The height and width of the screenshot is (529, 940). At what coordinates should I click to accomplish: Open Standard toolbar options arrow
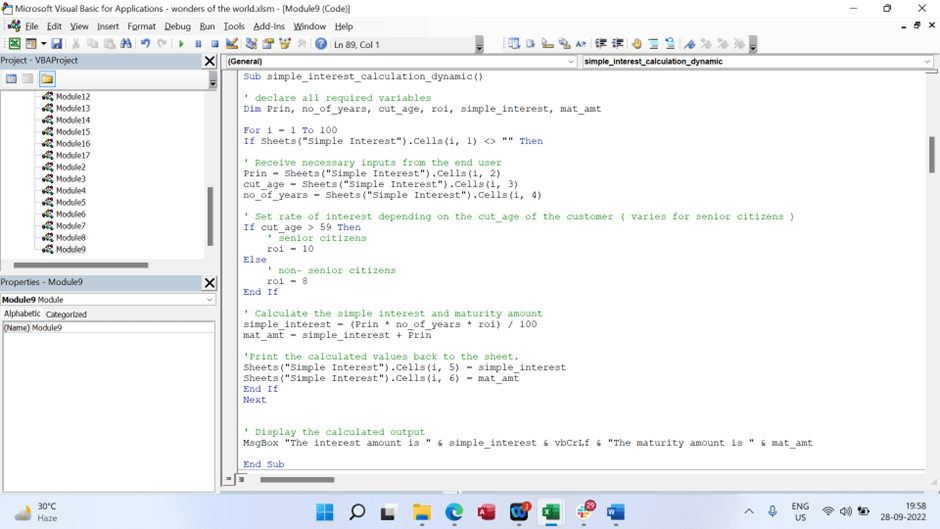[479, 44]
